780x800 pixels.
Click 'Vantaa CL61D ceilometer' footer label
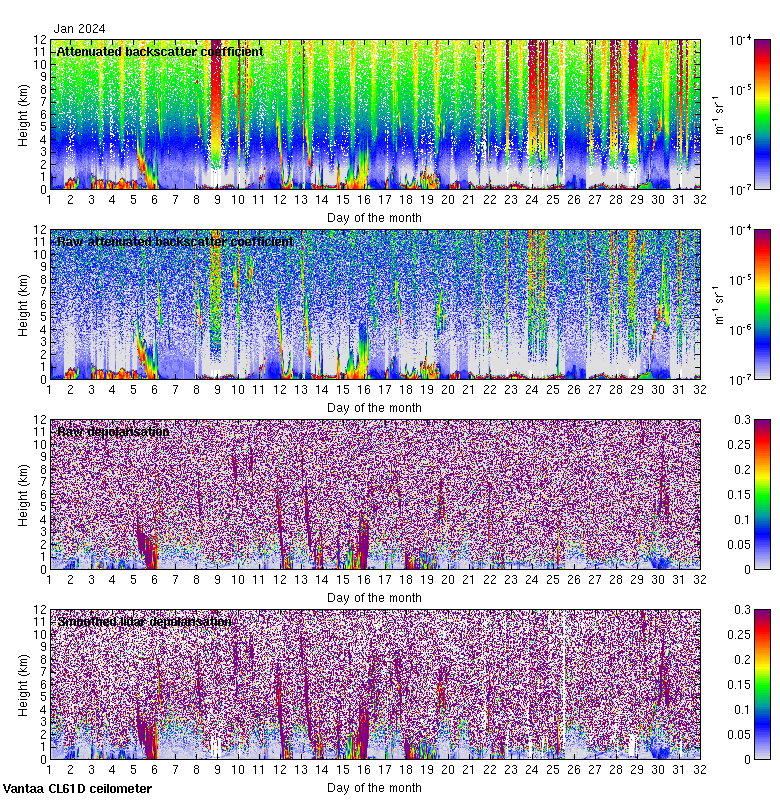coord(77,789)
